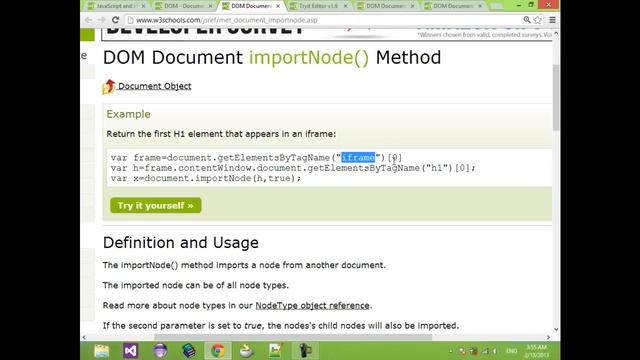Click the vertical scrollbar thumb
Image resolution: width=640 pixels, height=360 pixels.
[x=556, y=98]
